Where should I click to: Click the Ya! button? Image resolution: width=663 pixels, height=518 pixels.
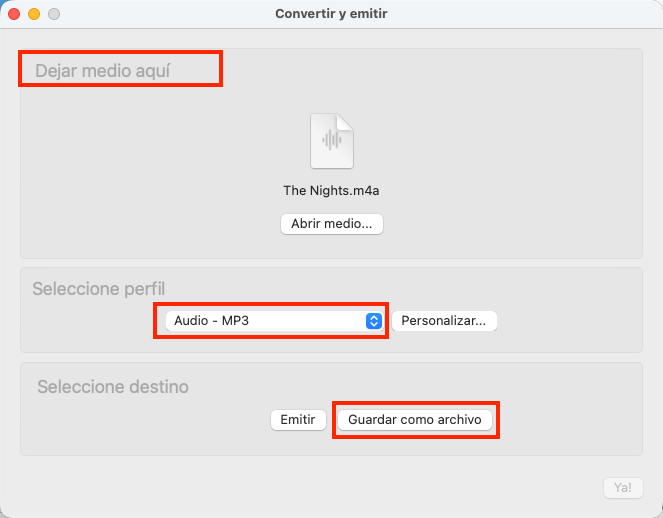(x=622, y=487)
